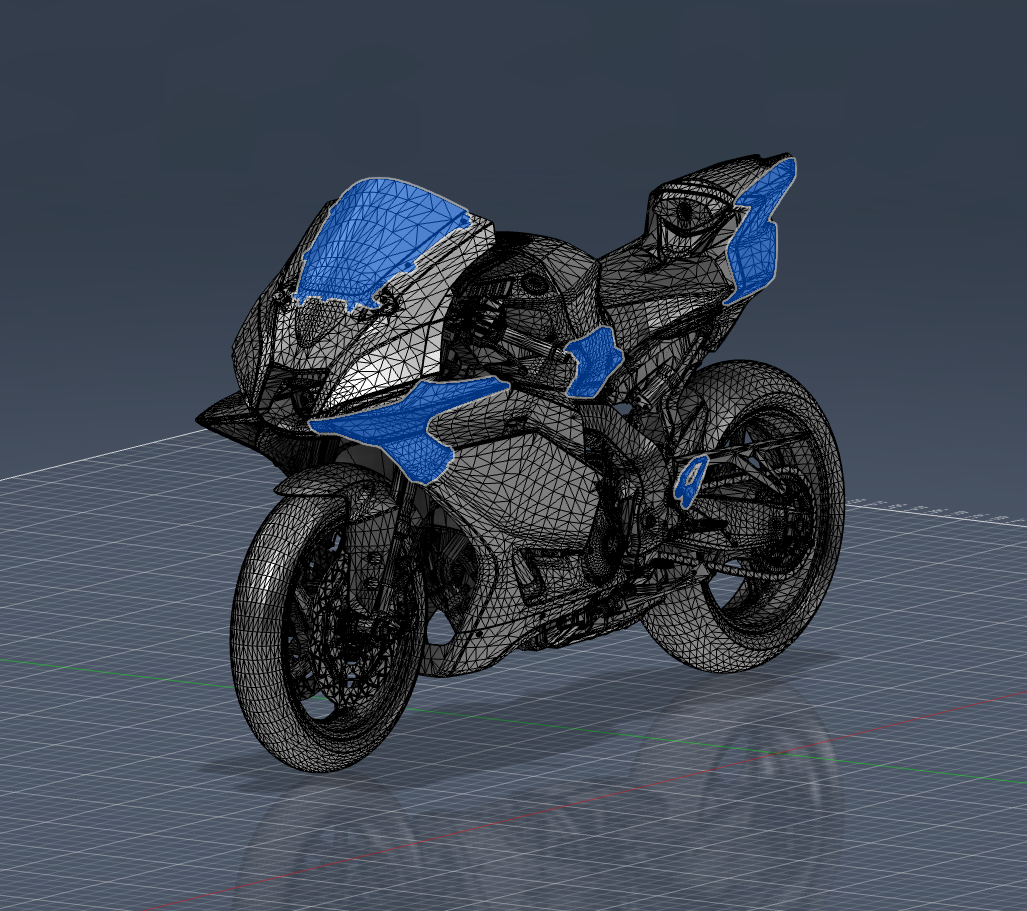The image size is (1027, 911).
Task: Click the rear seat cowl top
Action: coord(720,180)
